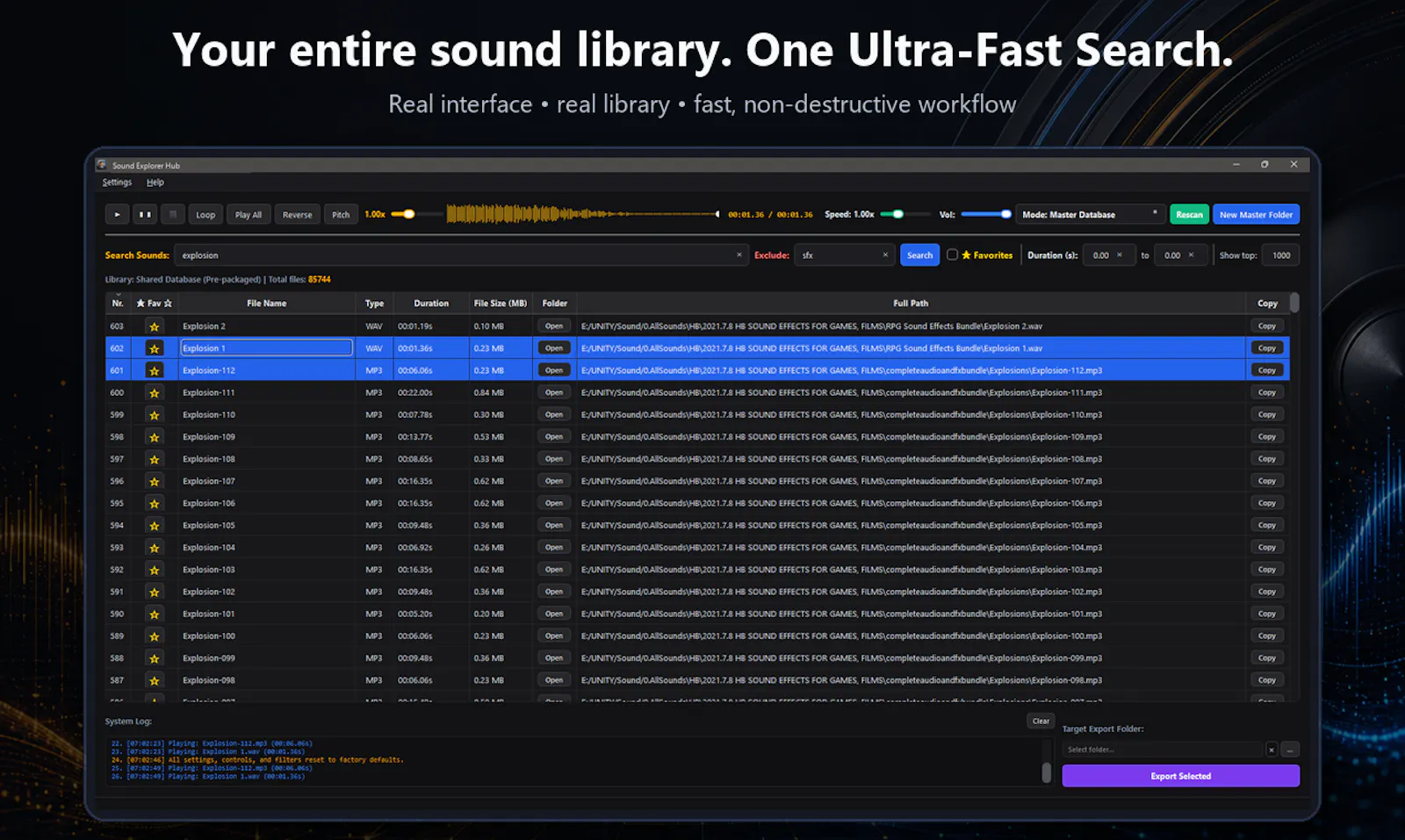Click the New Master Folder button
1405x840 pixels.
(x=1256, y=214)
